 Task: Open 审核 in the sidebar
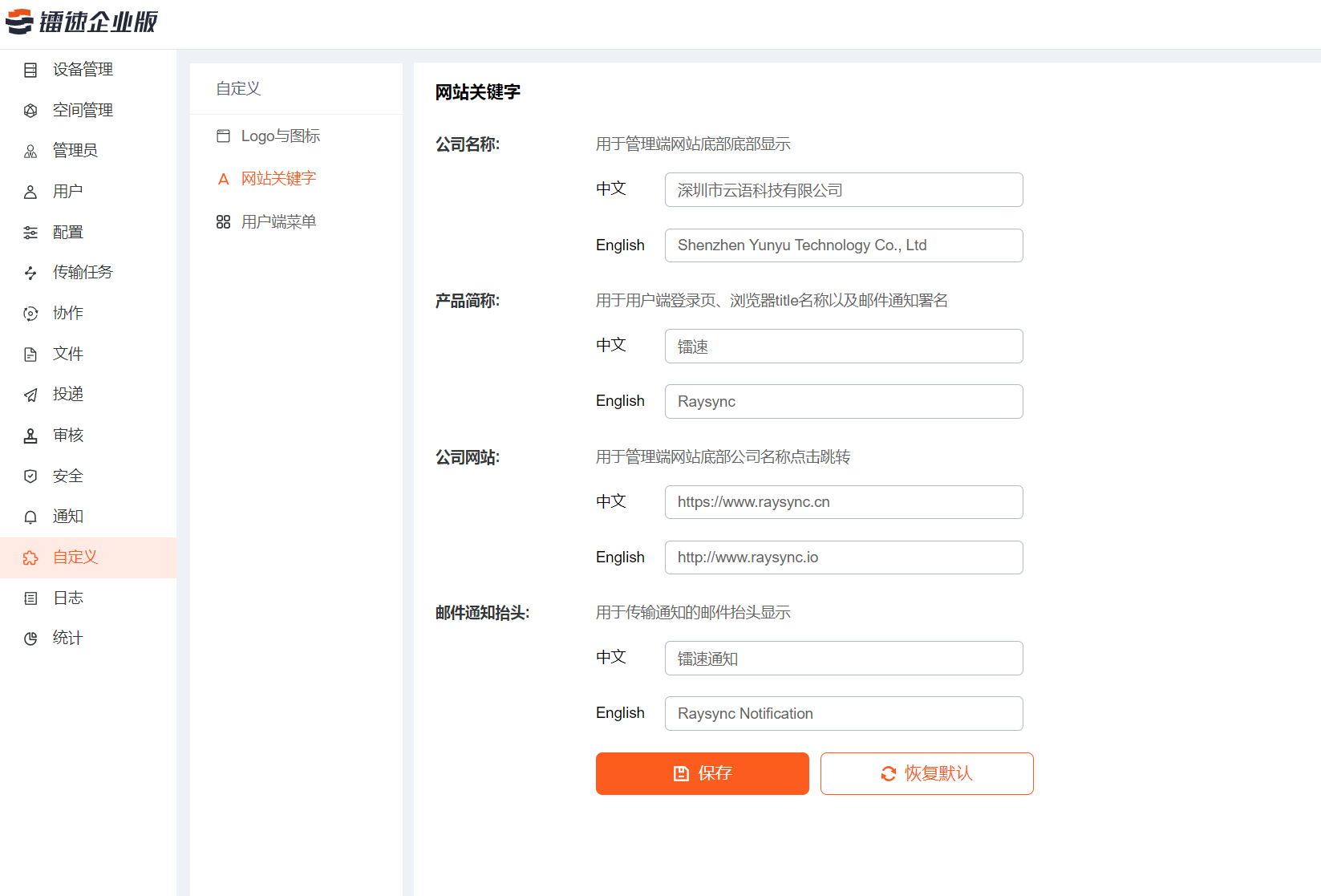(88, 436)
